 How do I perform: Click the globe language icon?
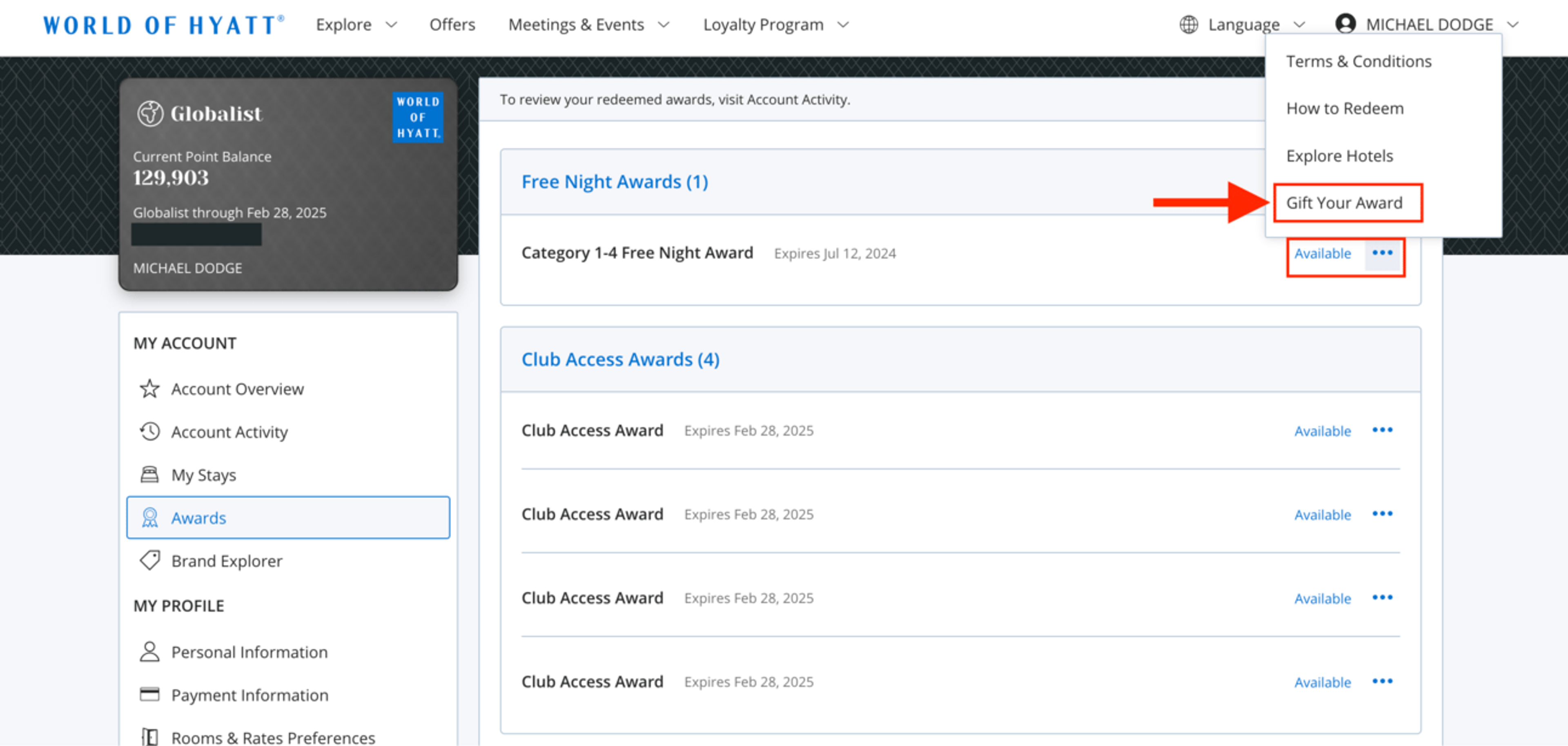coord(1188,25)
